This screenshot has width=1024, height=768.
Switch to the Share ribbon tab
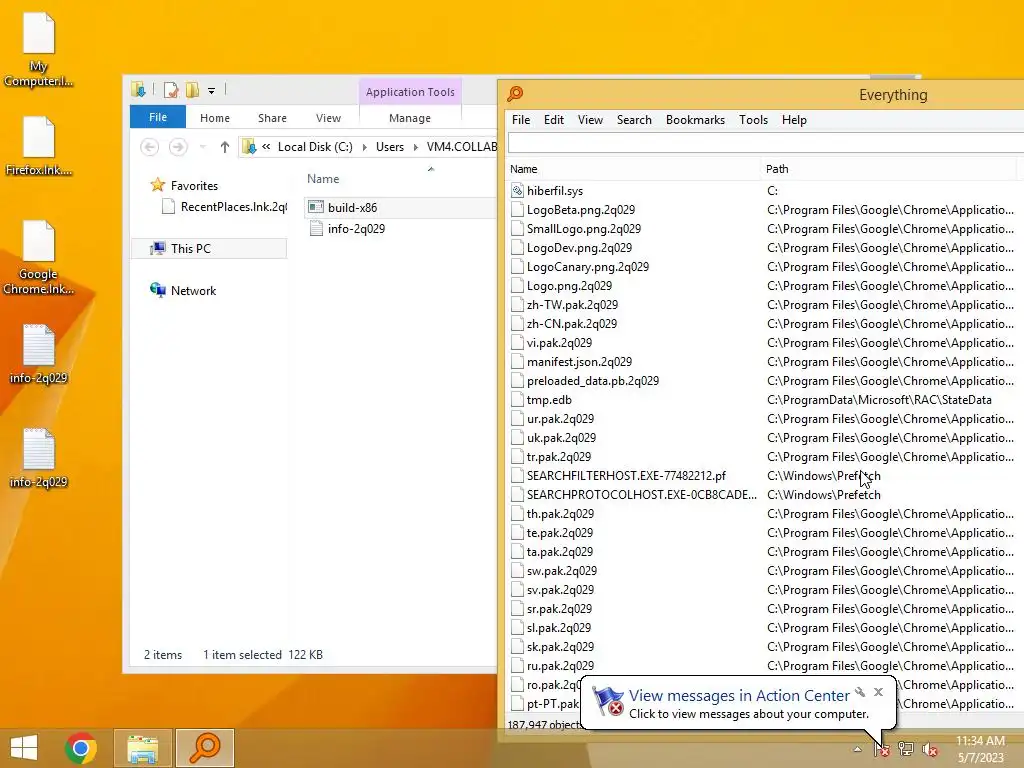tap(272, 118)
